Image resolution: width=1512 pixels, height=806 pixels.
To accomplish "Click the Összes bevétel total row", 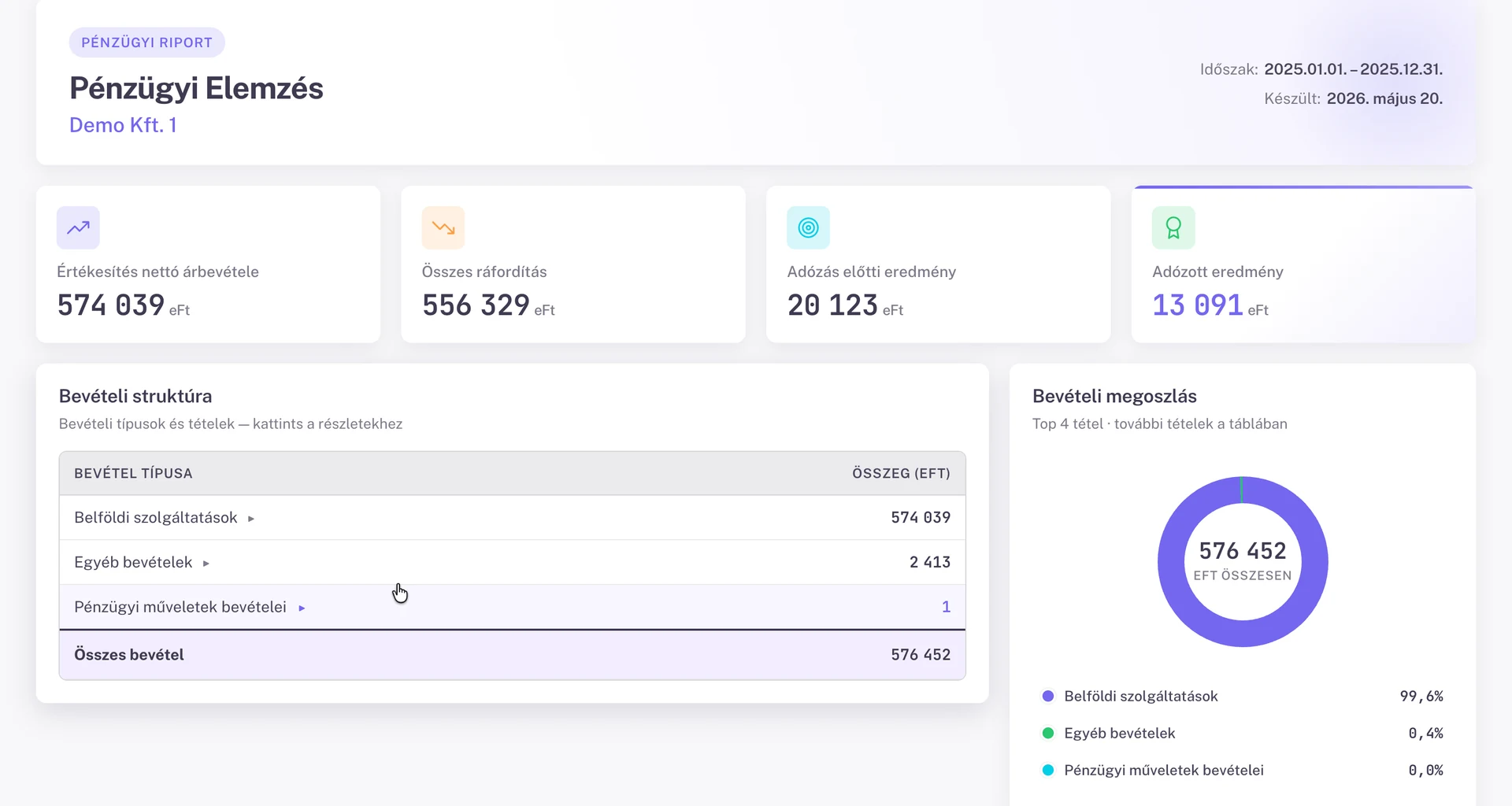I will click(512, 655).
